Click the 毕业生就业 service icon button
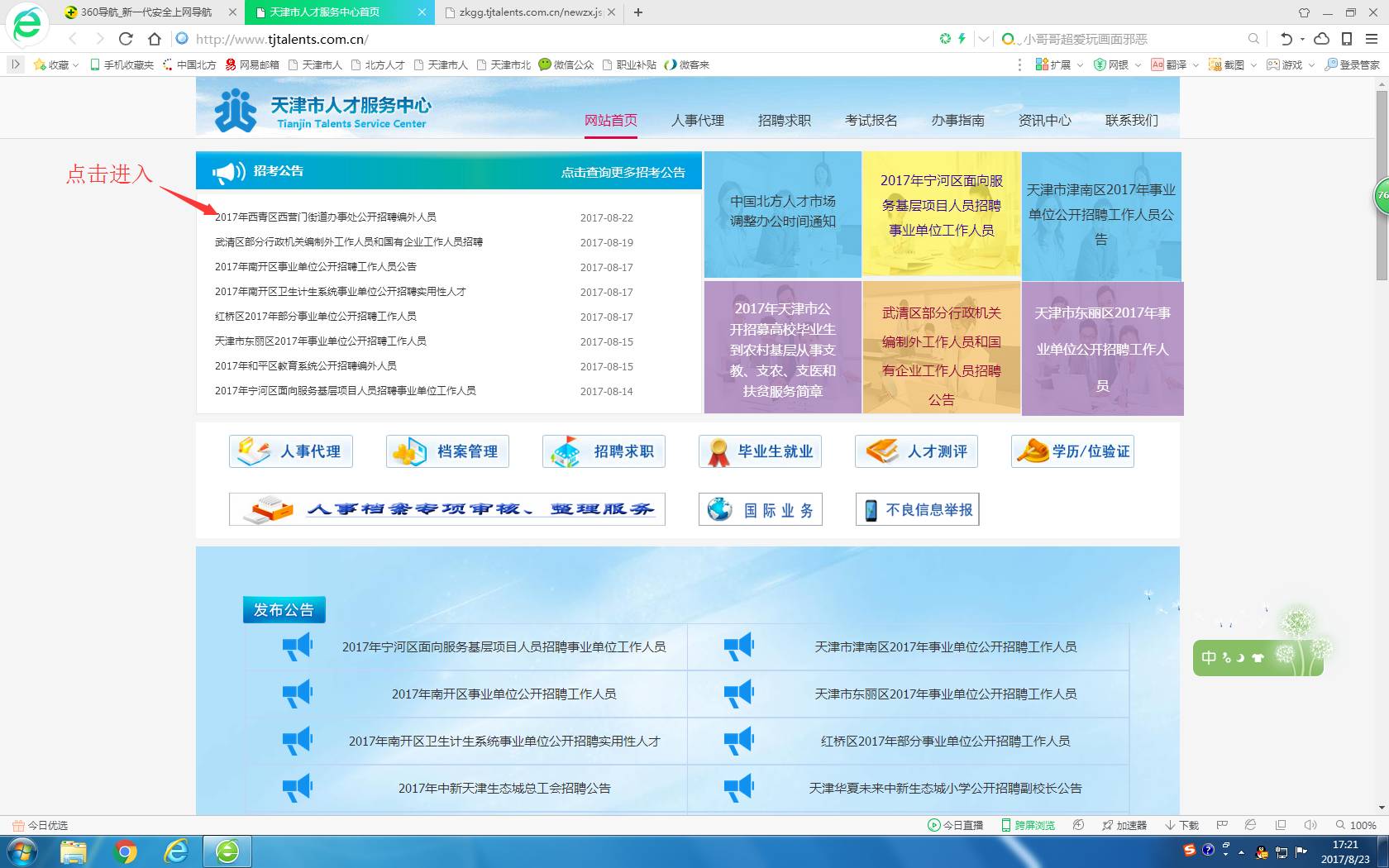 coord(761,451)
